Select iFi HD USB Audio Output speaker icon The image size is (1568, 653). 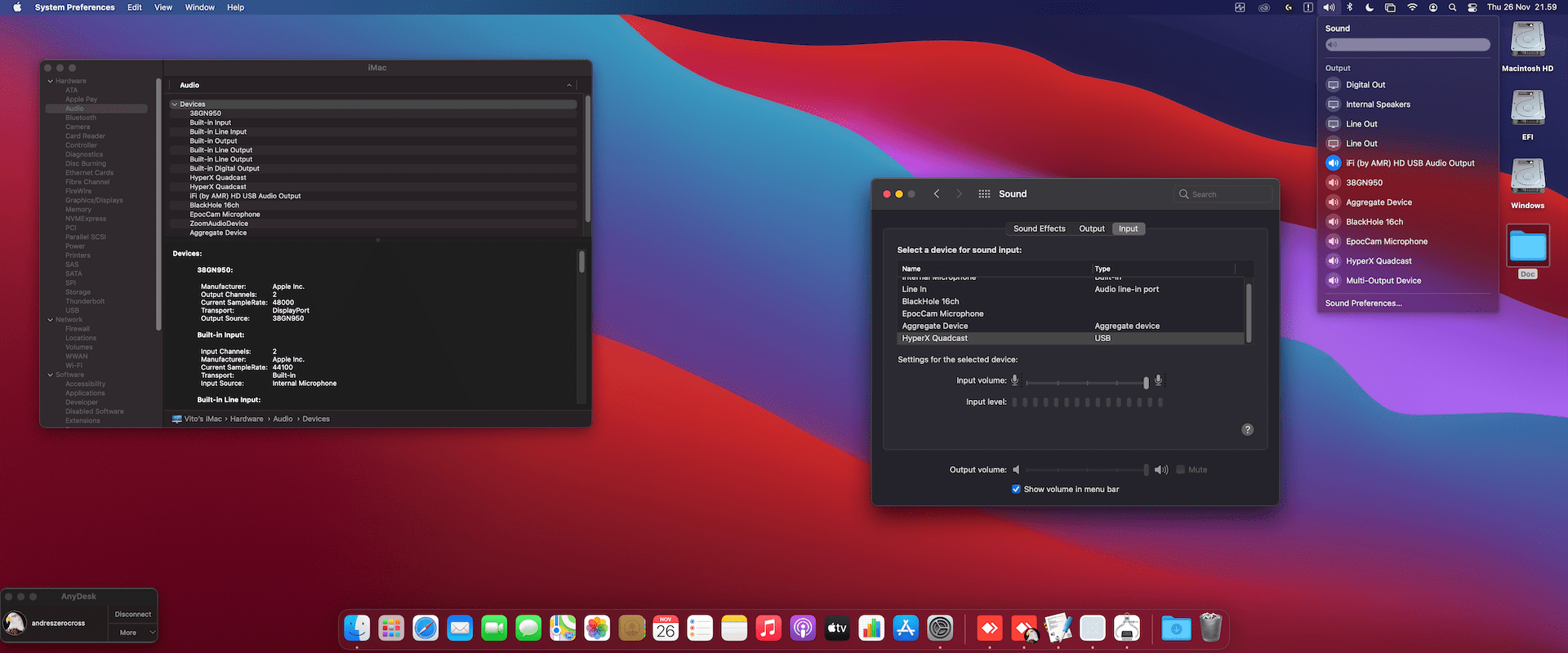tap(1334, 163)
